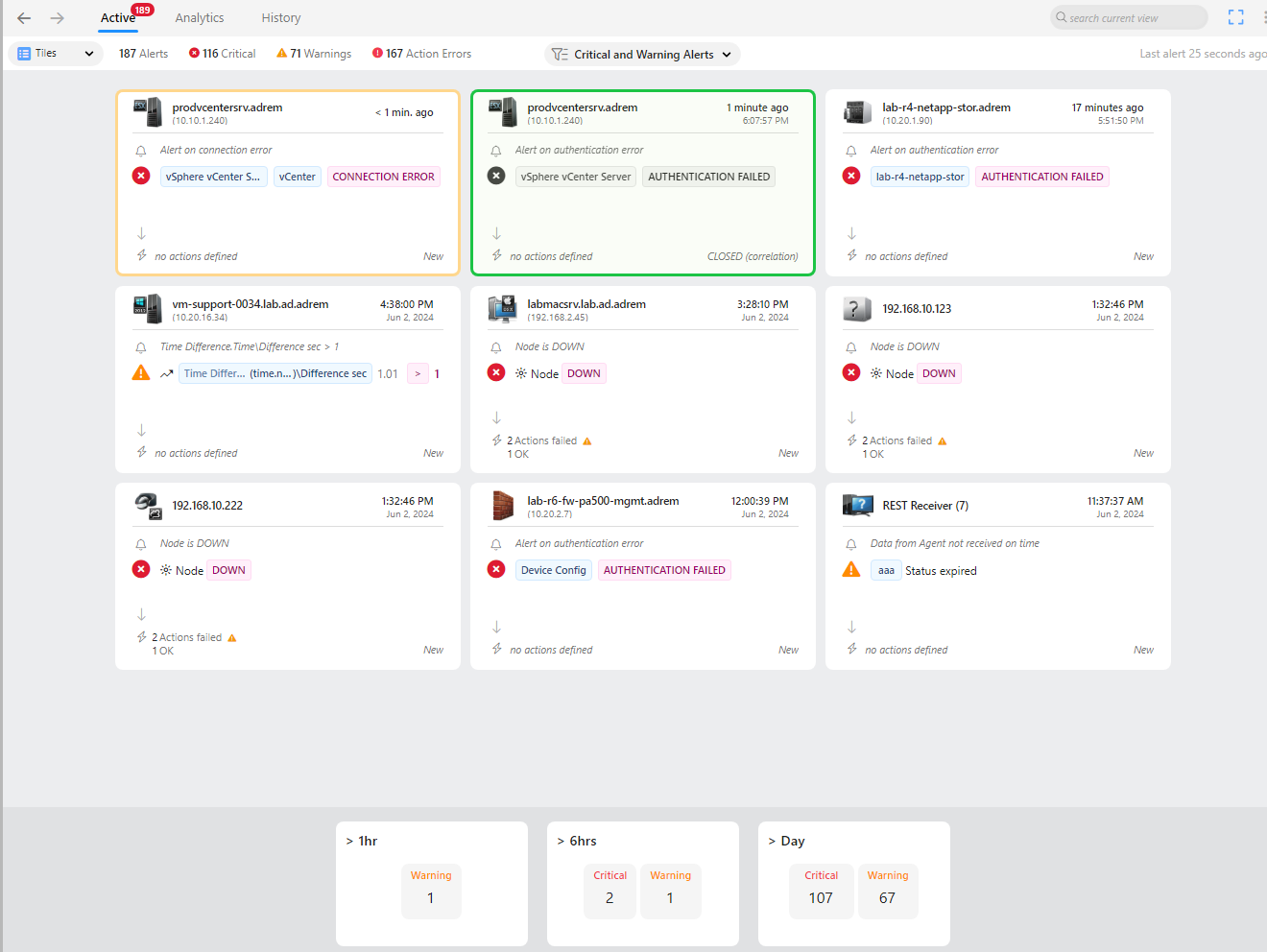Switch to the Active tab
The height and width of the screenshot is (952, 1267).
(118, 18)
